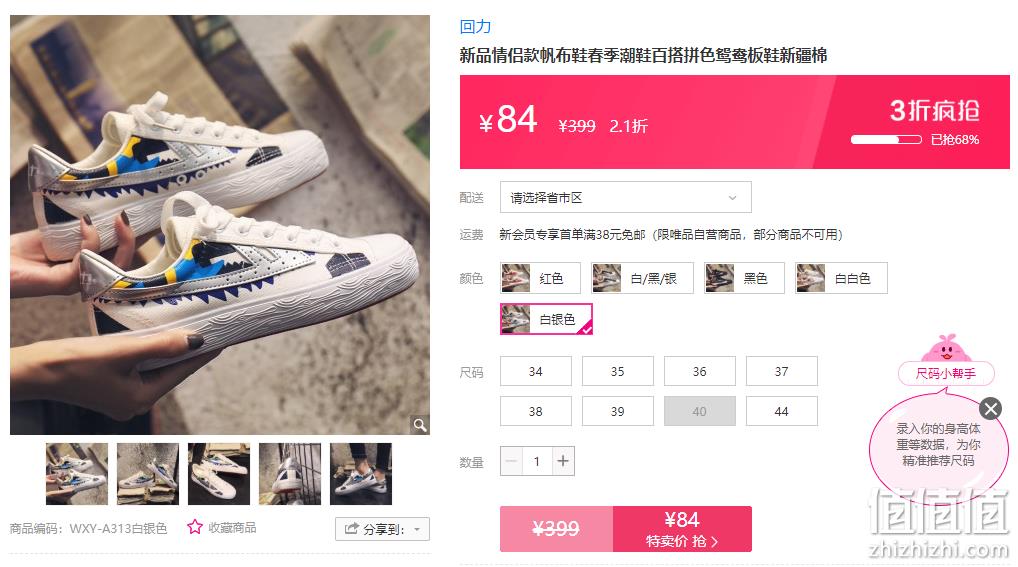The height and width of the screenshot is (567, 1018).
Task: Select shoe size 37
Action: pyautogui.click(x=782, y=372)
